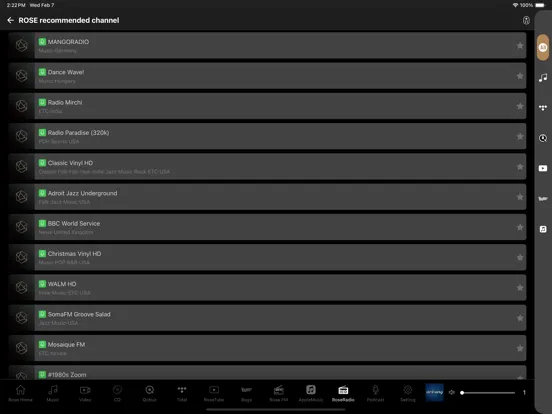Open the CD tab in bottom bar
The image size is (552, 414).
117,393
